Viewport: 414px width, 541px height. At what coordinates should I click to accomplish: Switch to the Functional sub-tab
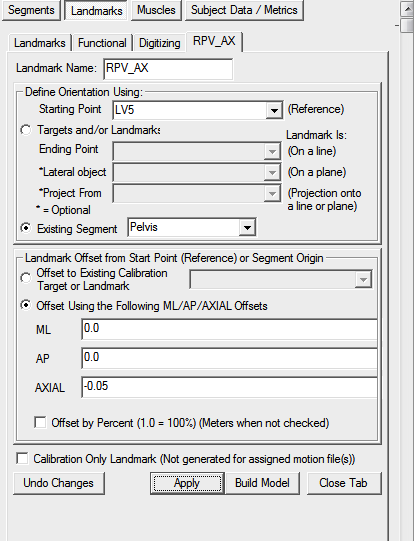pos(102,43)
